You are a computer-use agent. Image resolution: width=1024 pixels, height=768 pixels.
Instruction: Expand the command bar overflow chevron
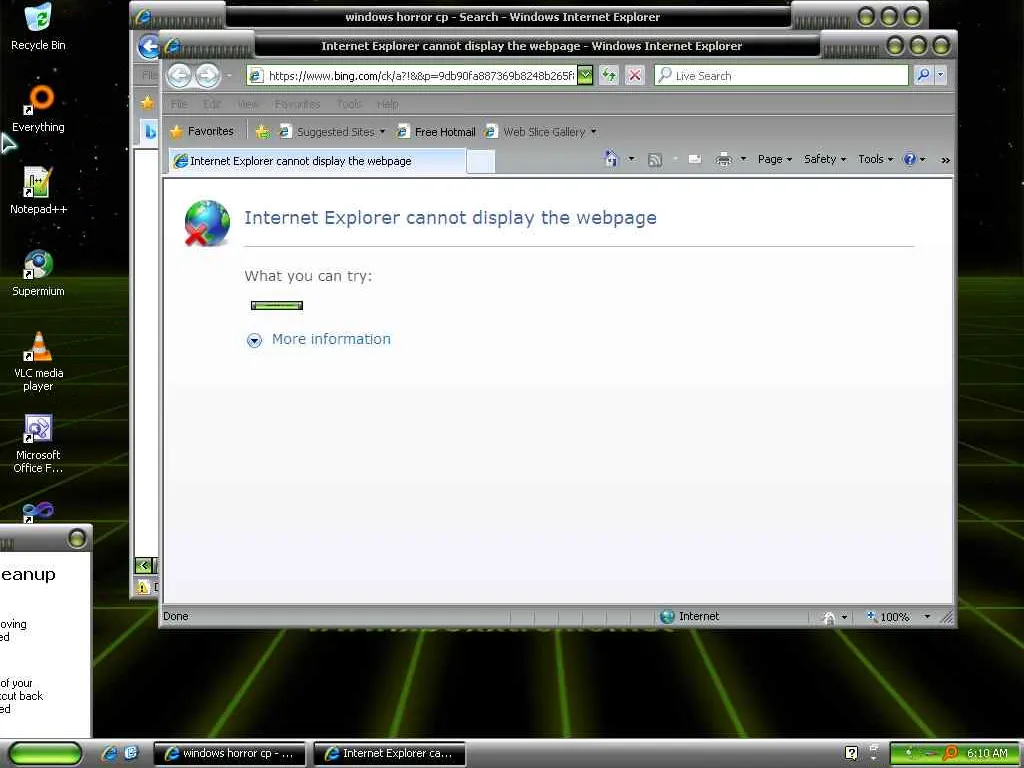[945, 160]
